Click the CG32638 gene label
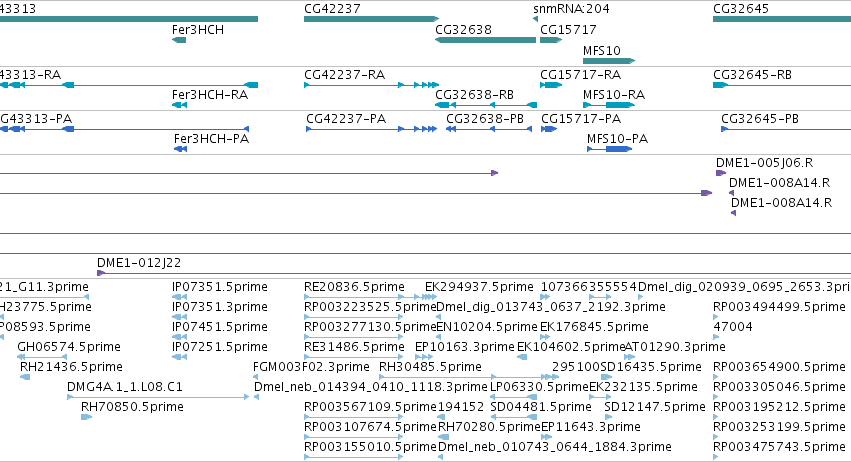 click(463, 30)
